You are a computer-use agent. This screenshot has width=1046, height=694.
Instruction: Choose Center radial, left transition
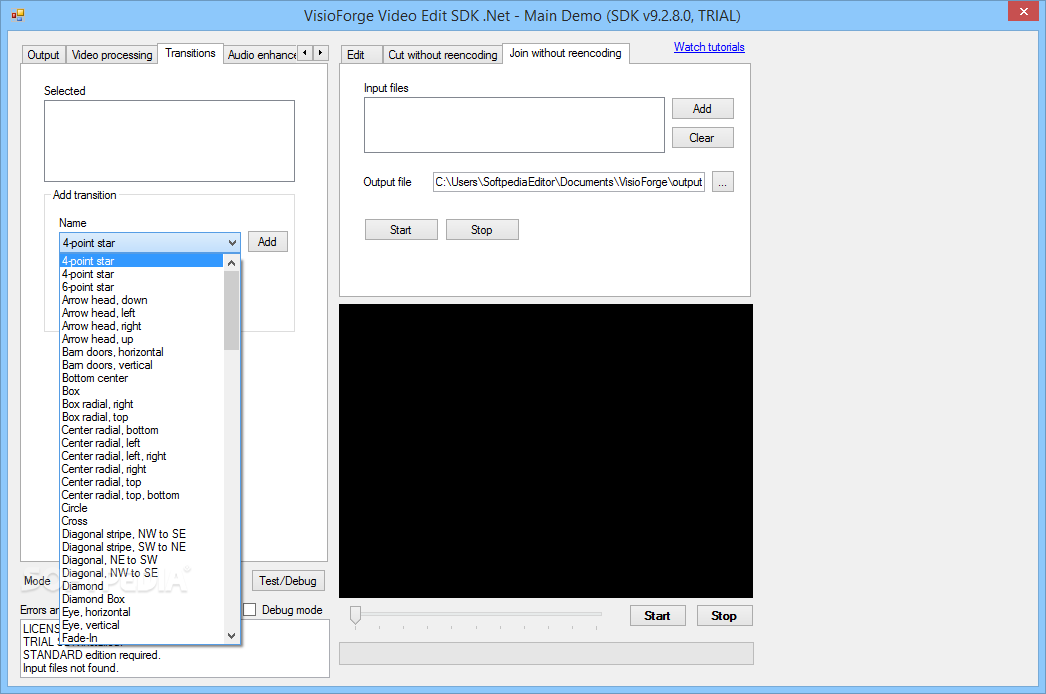coord(141,443)
